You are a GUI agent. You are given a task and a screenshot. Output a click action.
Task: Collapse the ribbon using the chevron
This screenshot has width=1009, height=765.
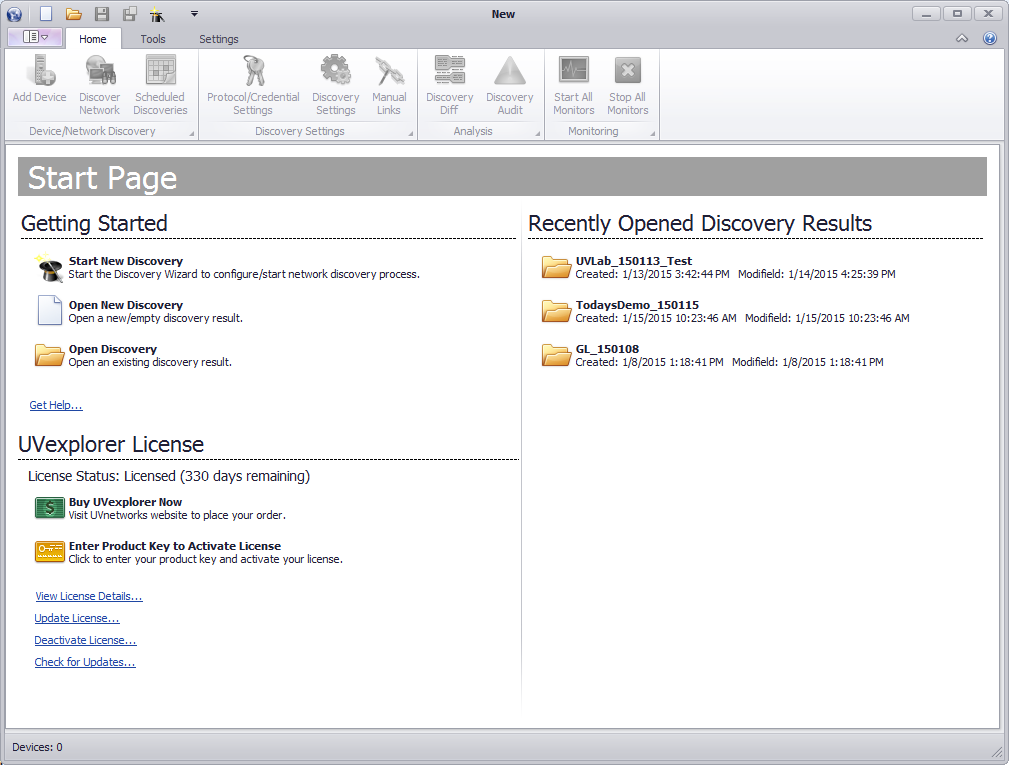click(961, 38)
